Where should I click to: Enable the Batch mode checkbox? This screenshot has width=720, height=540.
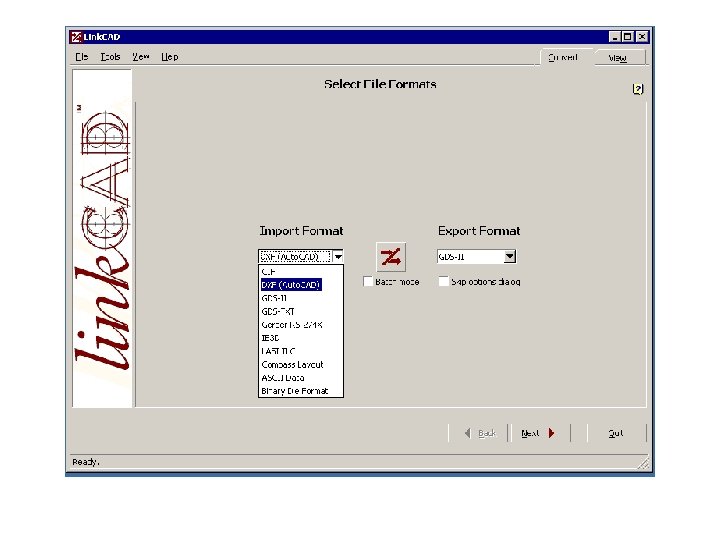(x=368, y=281)
